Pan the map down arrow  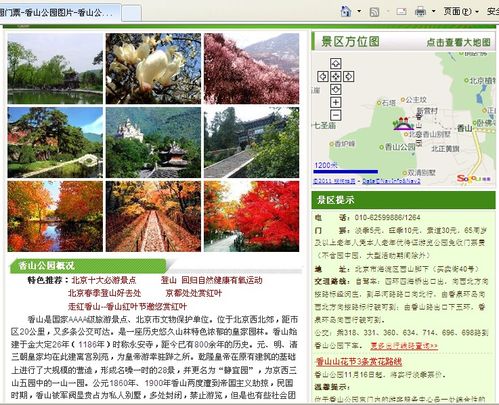point(336,89)
